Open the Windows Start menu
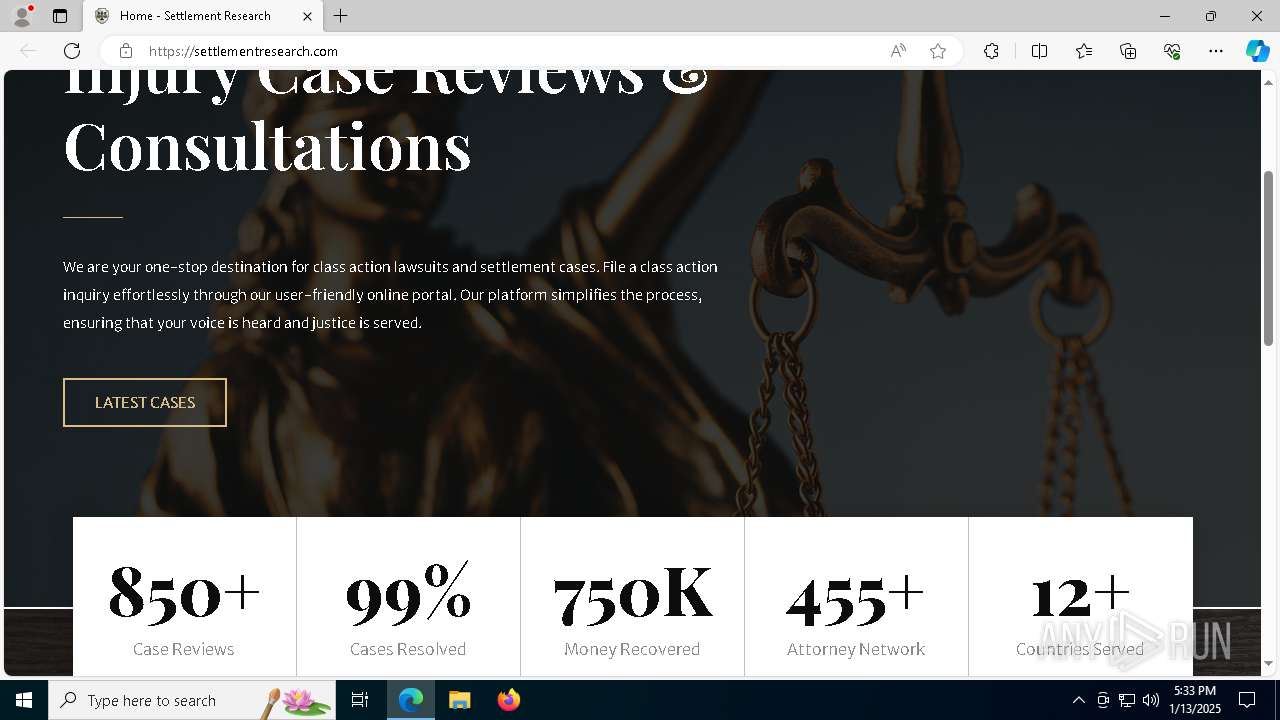This screenshot has height=720, width=1280. coord(24,700)
